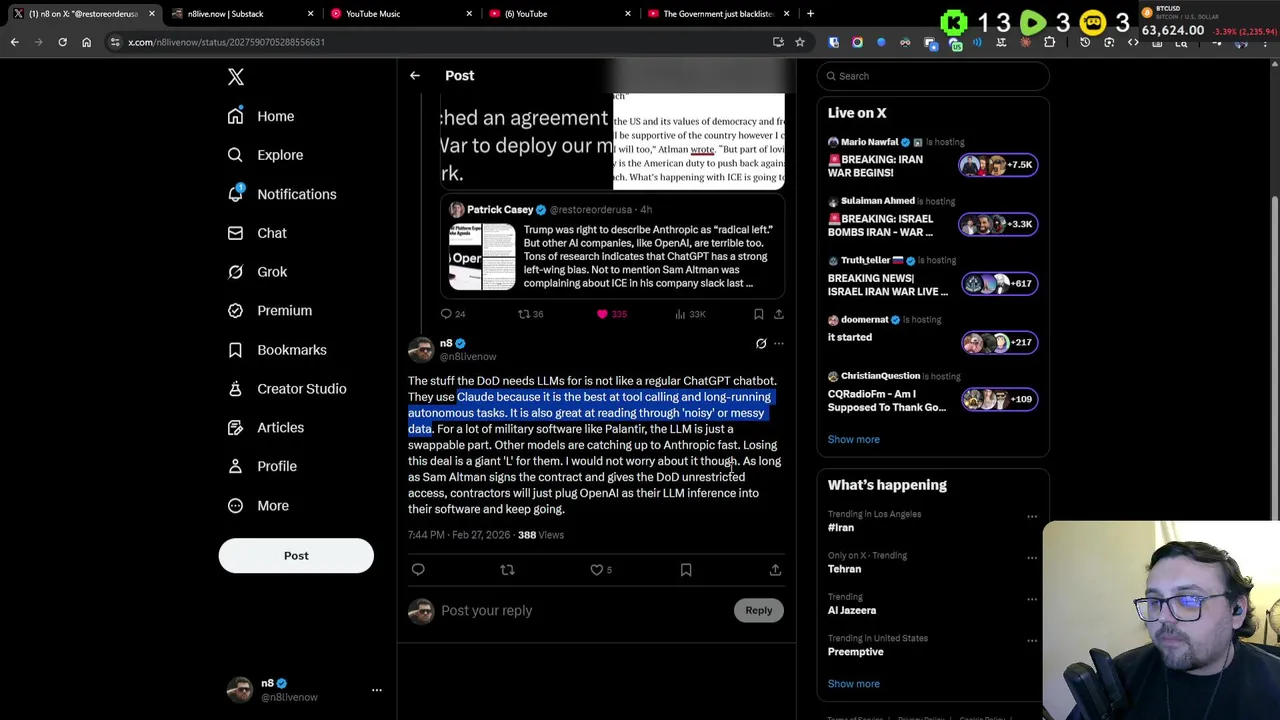Image resolution: width=1280 pixels, height=720 pixels.
Task: Go to the Profile page
Action: click(x=262, y=466)
